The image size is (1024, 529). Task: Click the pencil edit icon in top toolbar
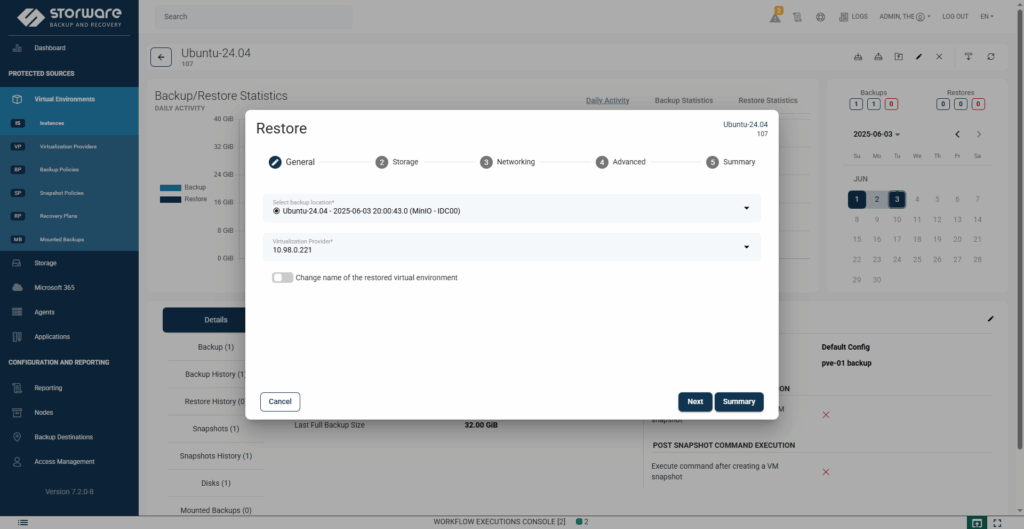[918, 57]
